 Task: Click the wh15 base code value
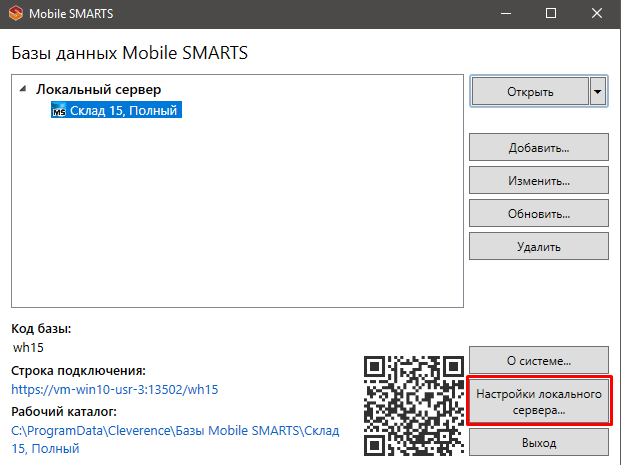tap(28, 347)
